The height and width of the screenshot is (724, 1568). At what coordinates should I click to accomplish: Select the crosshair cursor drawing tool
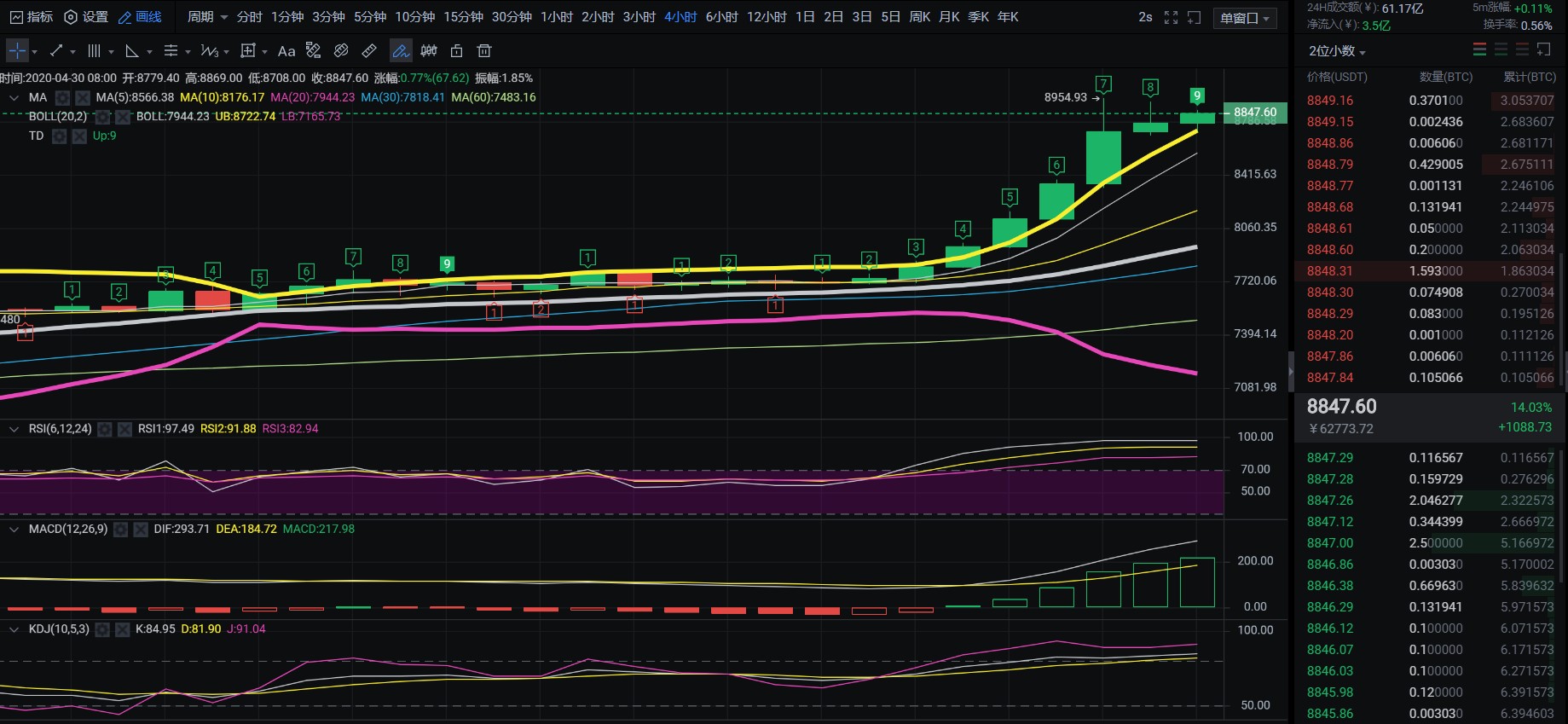(17, 51)
